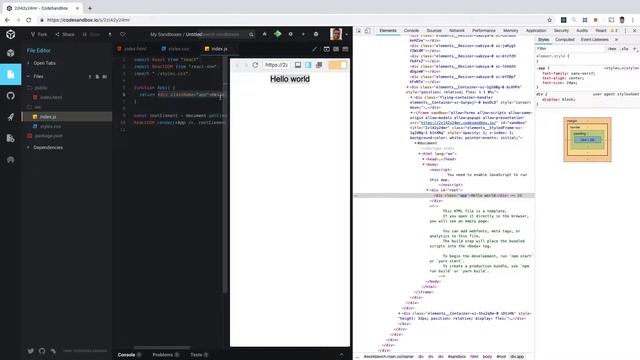This screenshot has height=360, width=640.
Task: Switch to DevTools Console tab
Action: point(411,31)
